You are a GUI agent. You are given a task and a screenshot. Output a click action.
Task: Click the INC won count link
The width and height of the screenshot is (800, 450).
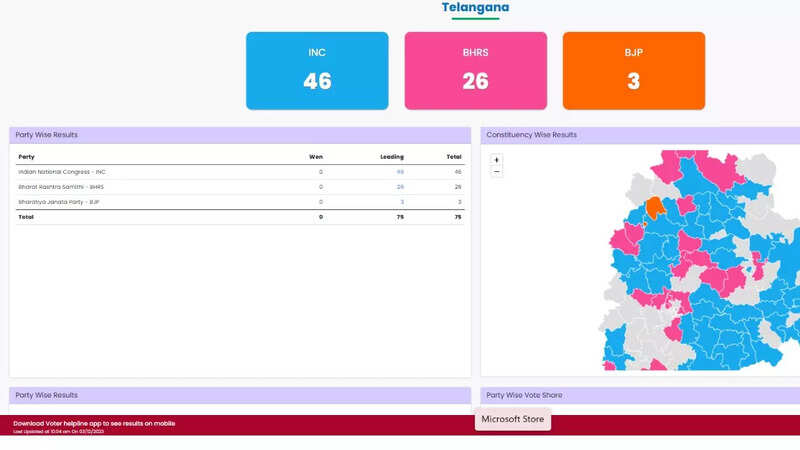point(321,172)
